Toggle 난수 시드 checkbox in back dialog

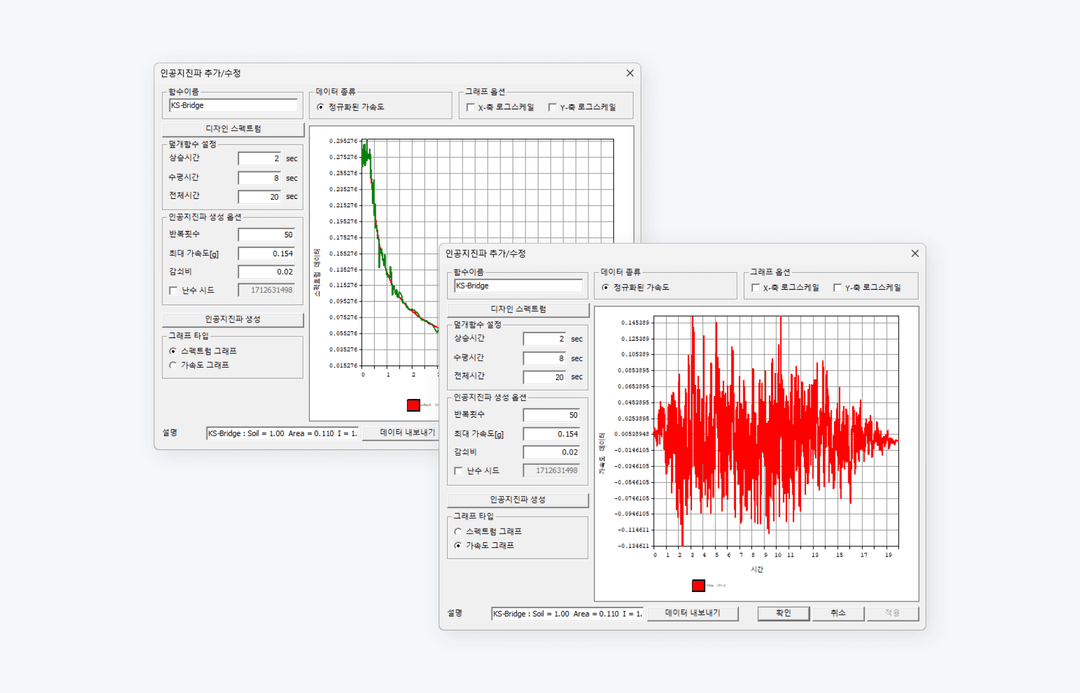click(173, 291)
